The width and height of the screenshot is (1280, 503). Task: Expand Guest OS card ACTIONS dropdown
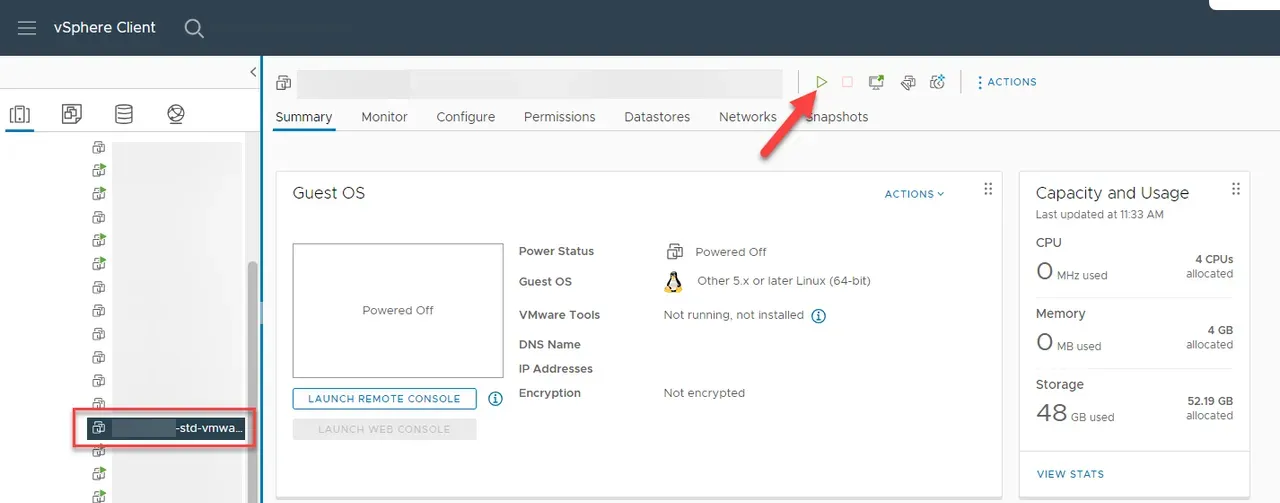coord(914,194)
